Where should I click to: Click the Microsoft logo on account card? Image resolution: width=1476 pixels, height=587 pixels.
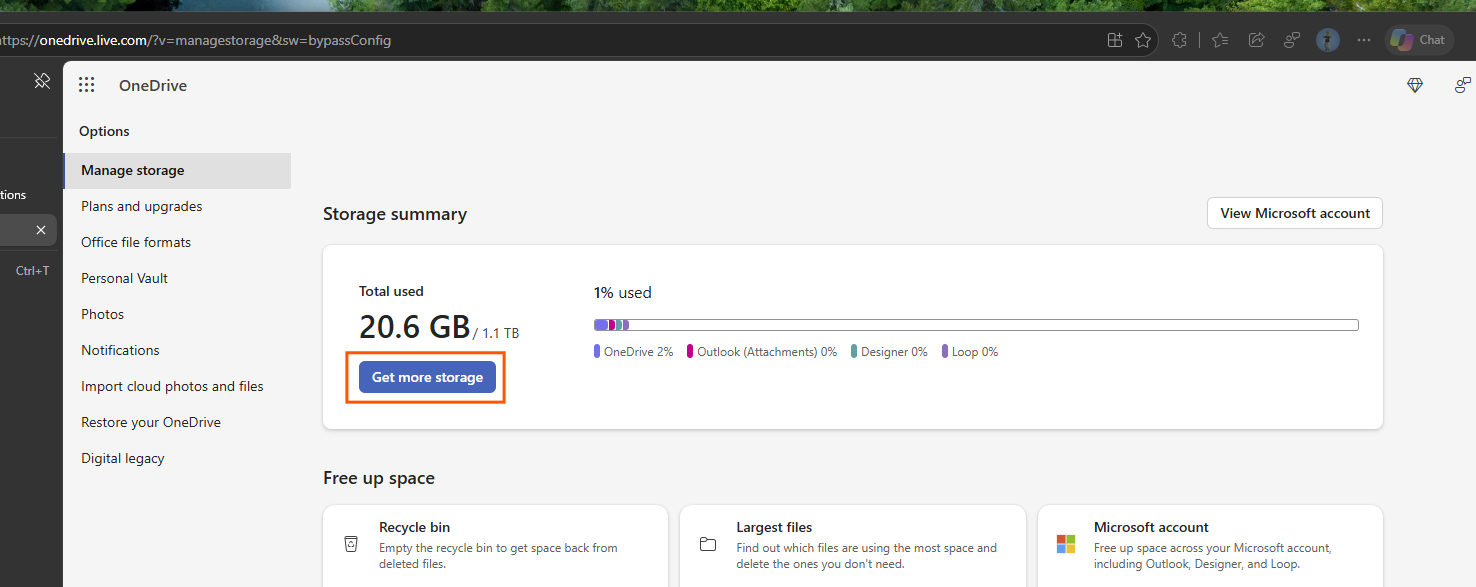coord(1066,544)
